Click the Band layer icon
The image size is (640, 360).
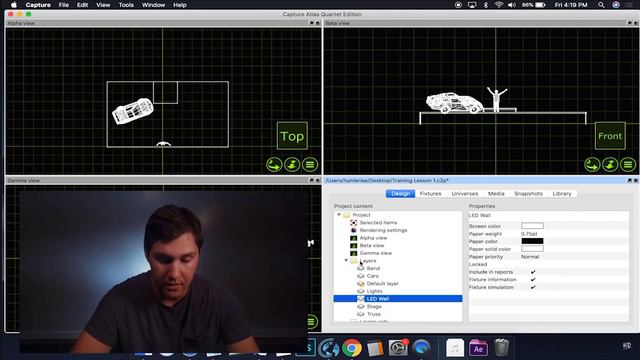coord(361,268)
